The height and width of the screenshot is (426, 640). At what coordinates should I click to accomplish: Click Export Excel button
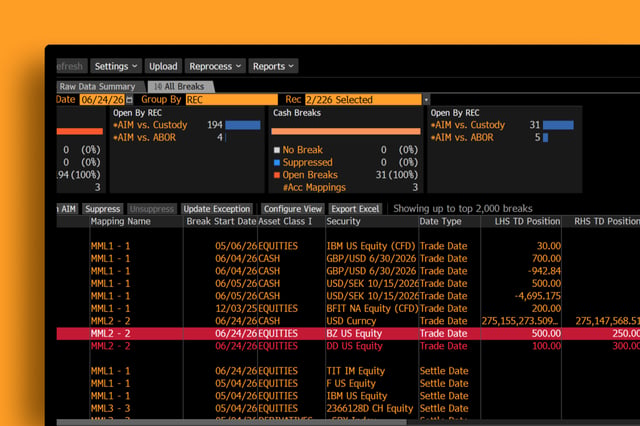point(355,209)
